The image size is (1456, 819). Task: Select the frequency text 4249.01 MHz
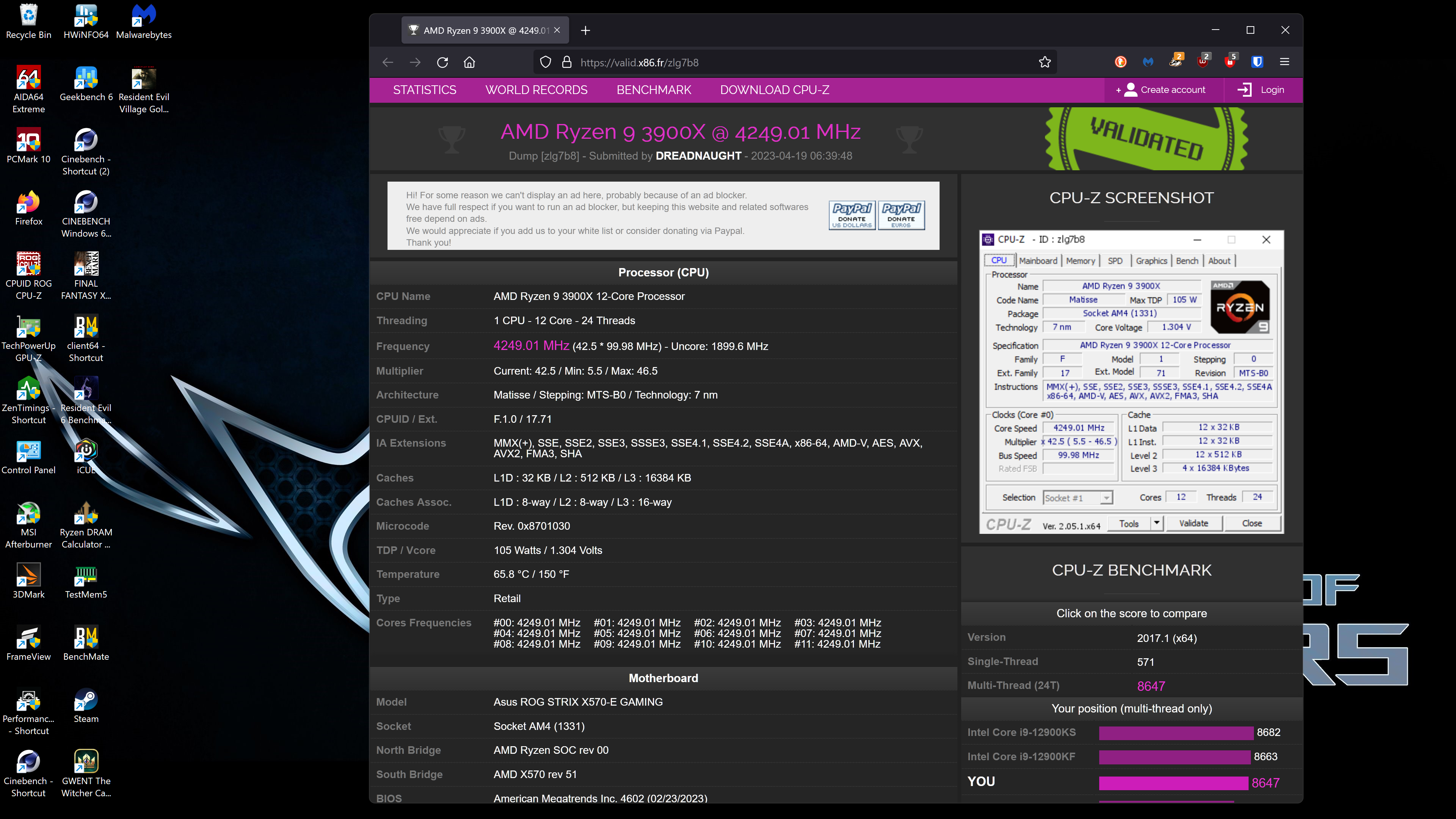pos(531,345)
